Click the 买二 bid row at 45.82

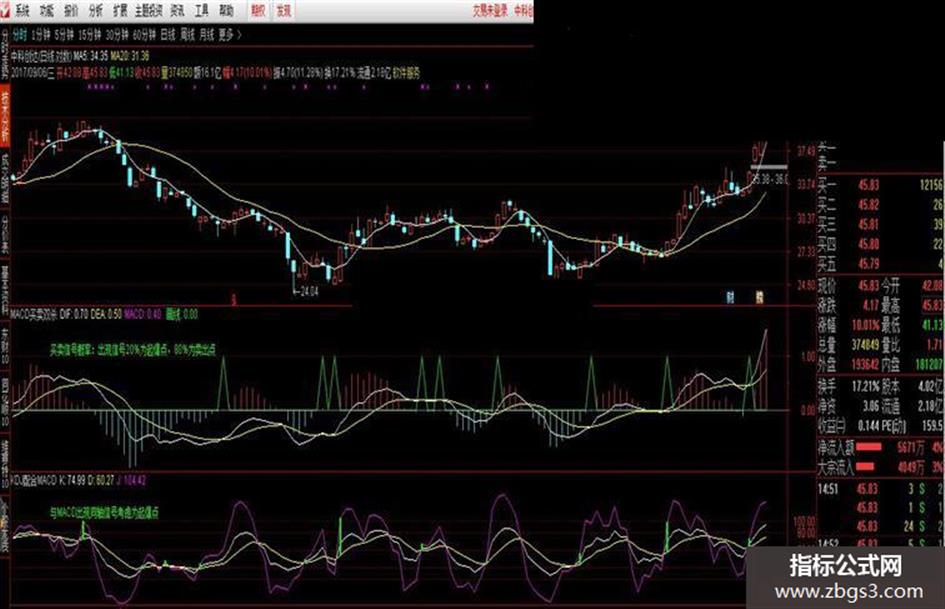coord(880,205)
